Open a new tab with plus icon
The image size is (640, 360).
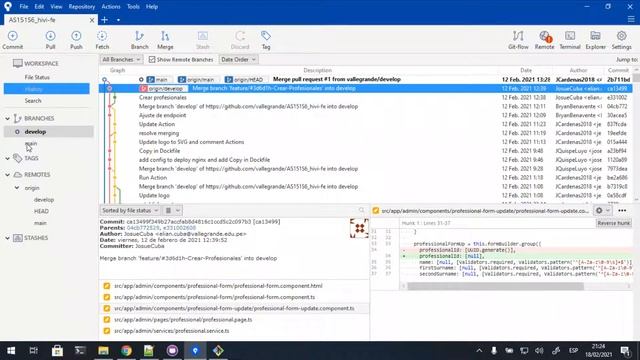point(104,20)
